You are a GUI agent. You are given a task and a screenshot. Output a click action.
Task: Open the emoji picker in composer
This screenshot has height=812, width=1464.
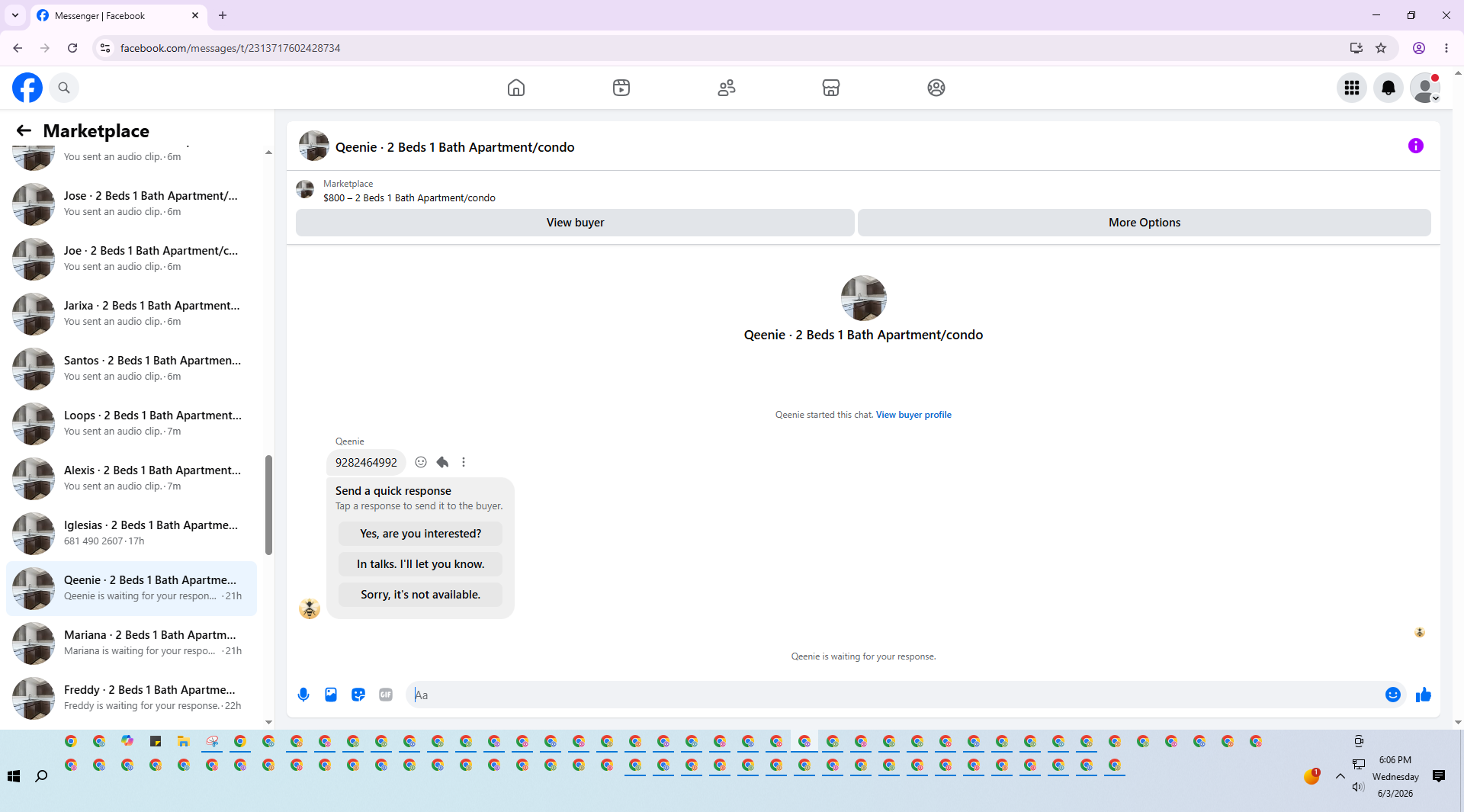[x=1393, y=695]
